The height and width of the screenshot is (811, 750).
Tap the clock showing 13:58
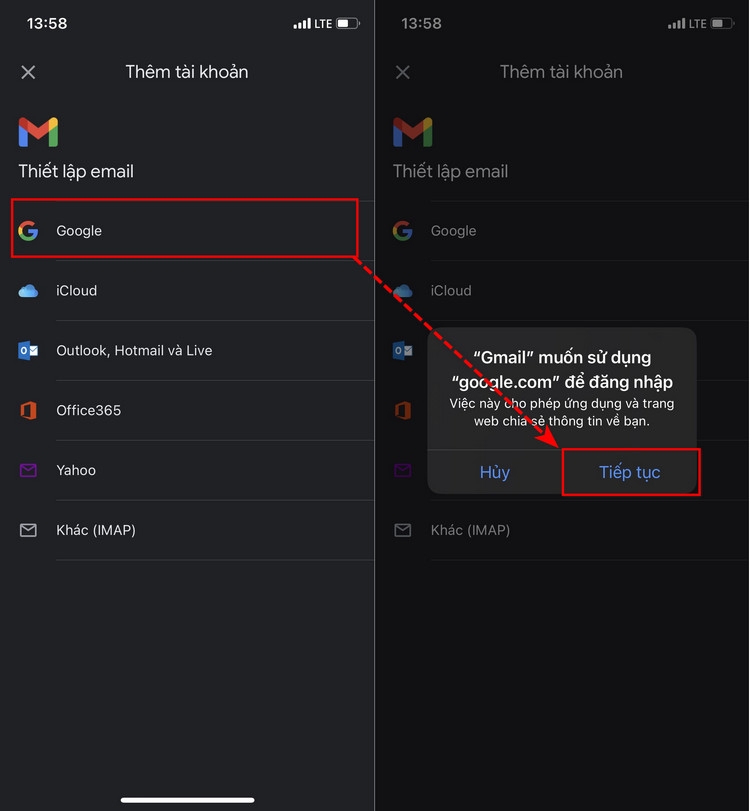tap(47, 22)
